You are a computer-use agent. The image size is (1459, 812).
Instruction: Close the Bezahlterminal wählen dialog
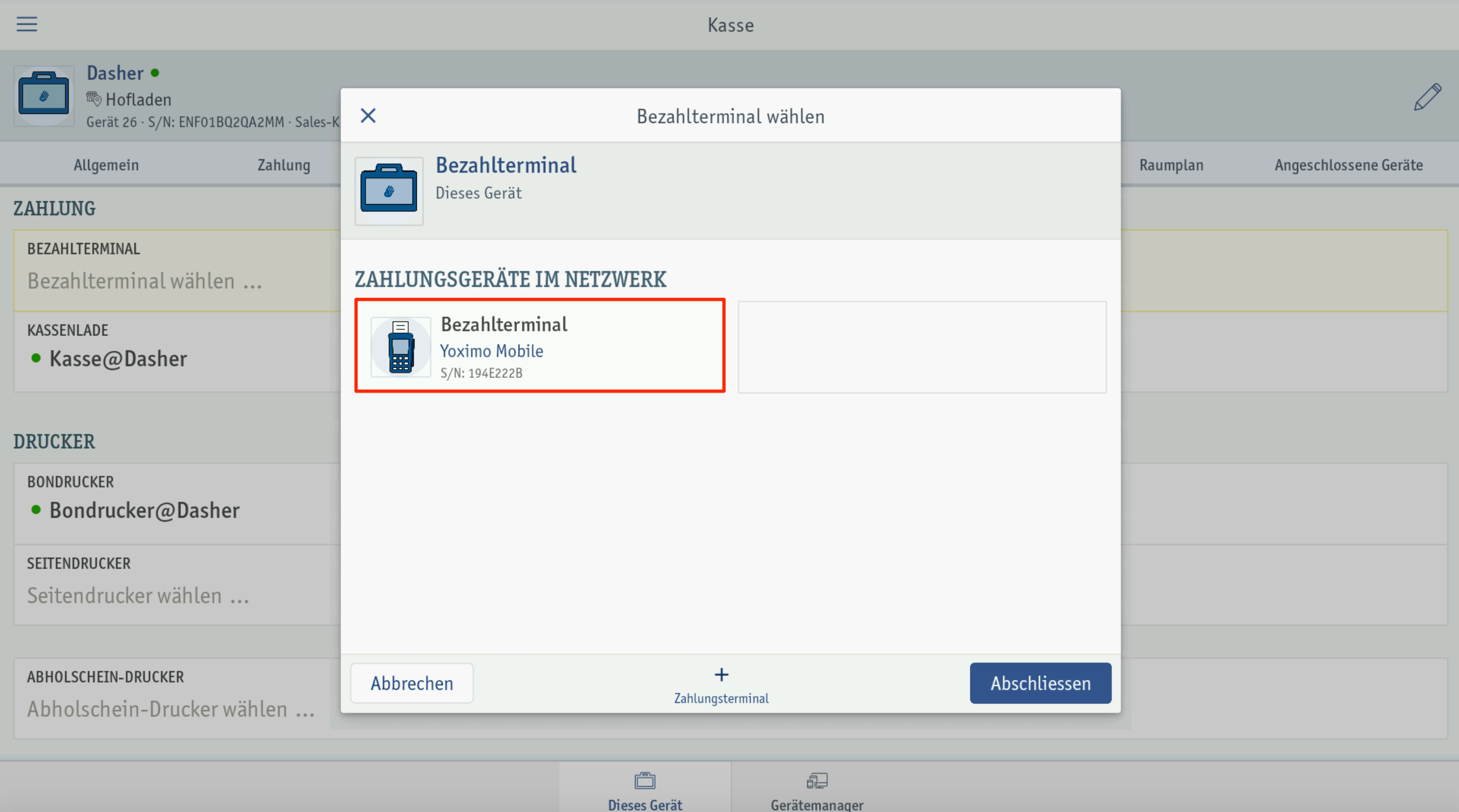368,116
